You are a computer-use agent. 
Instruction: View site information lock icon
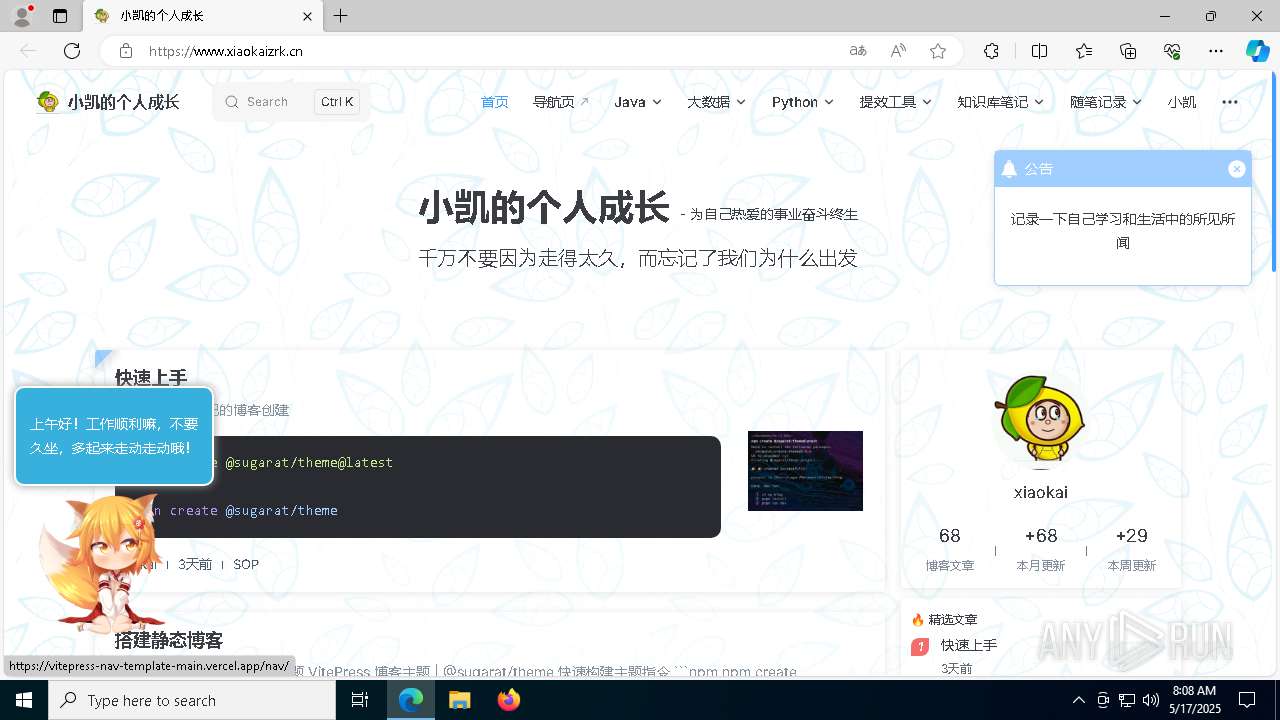point(125,51)
